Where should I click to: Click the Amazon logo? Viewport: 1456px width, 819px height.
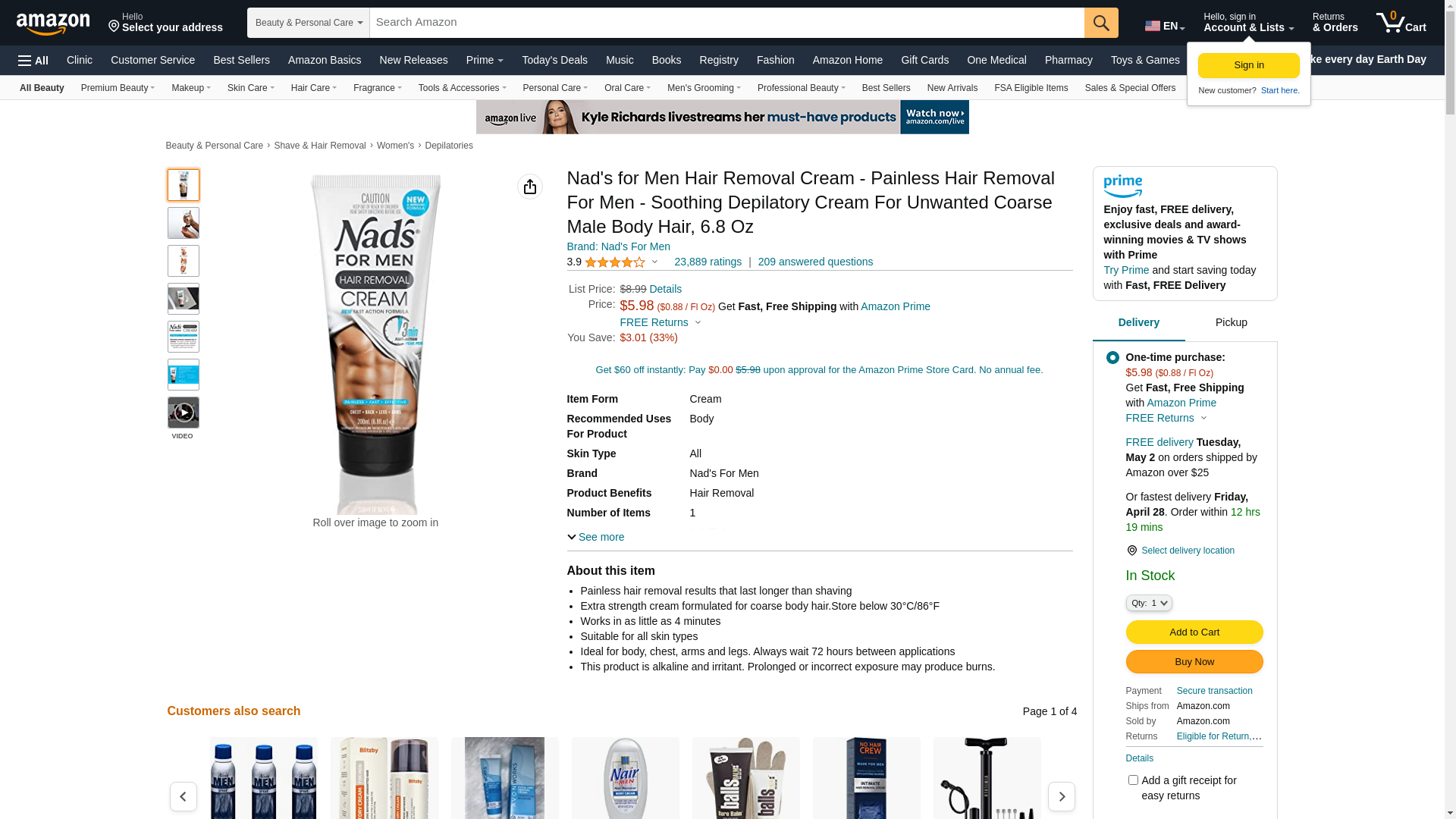(53, 24)
